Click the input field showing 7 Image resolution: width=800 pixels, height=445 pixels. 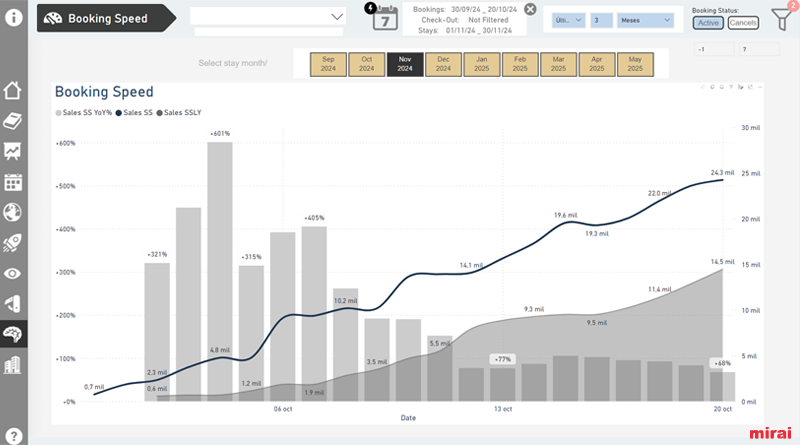tap(759, 50)
